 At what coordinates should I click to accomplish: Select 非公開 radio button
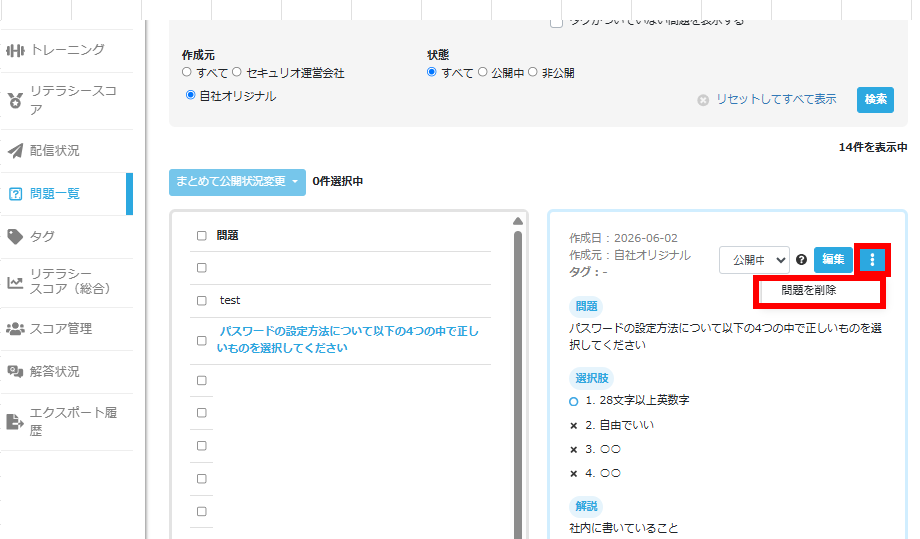533,72
